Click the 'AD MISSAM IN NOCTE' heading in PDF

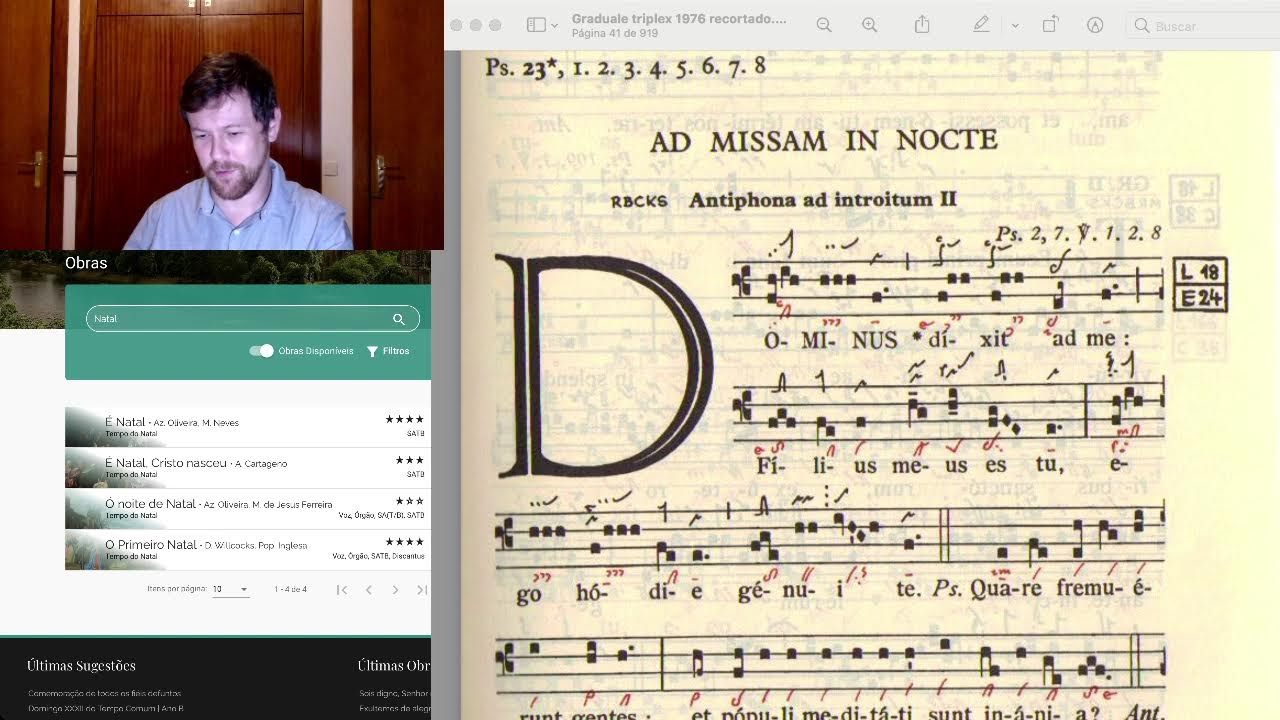824,141
